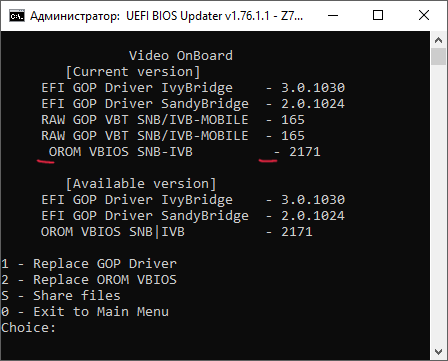Click the vertical scrollbar thumb
The width and height of the screenshot is (448, 361).
coord(438,56)
